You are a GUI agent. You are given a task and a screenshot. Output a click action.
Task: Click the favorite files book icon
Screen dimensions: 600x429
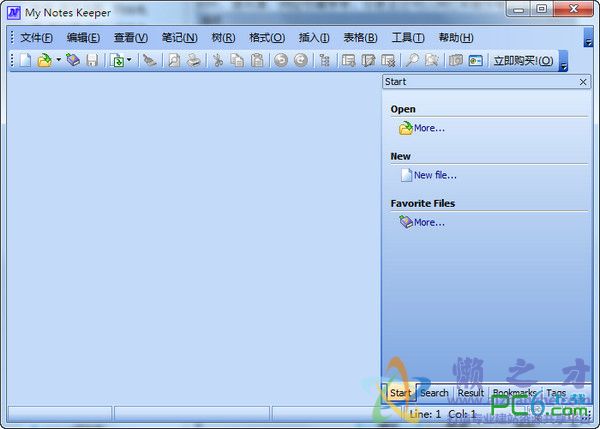(73, 60)
